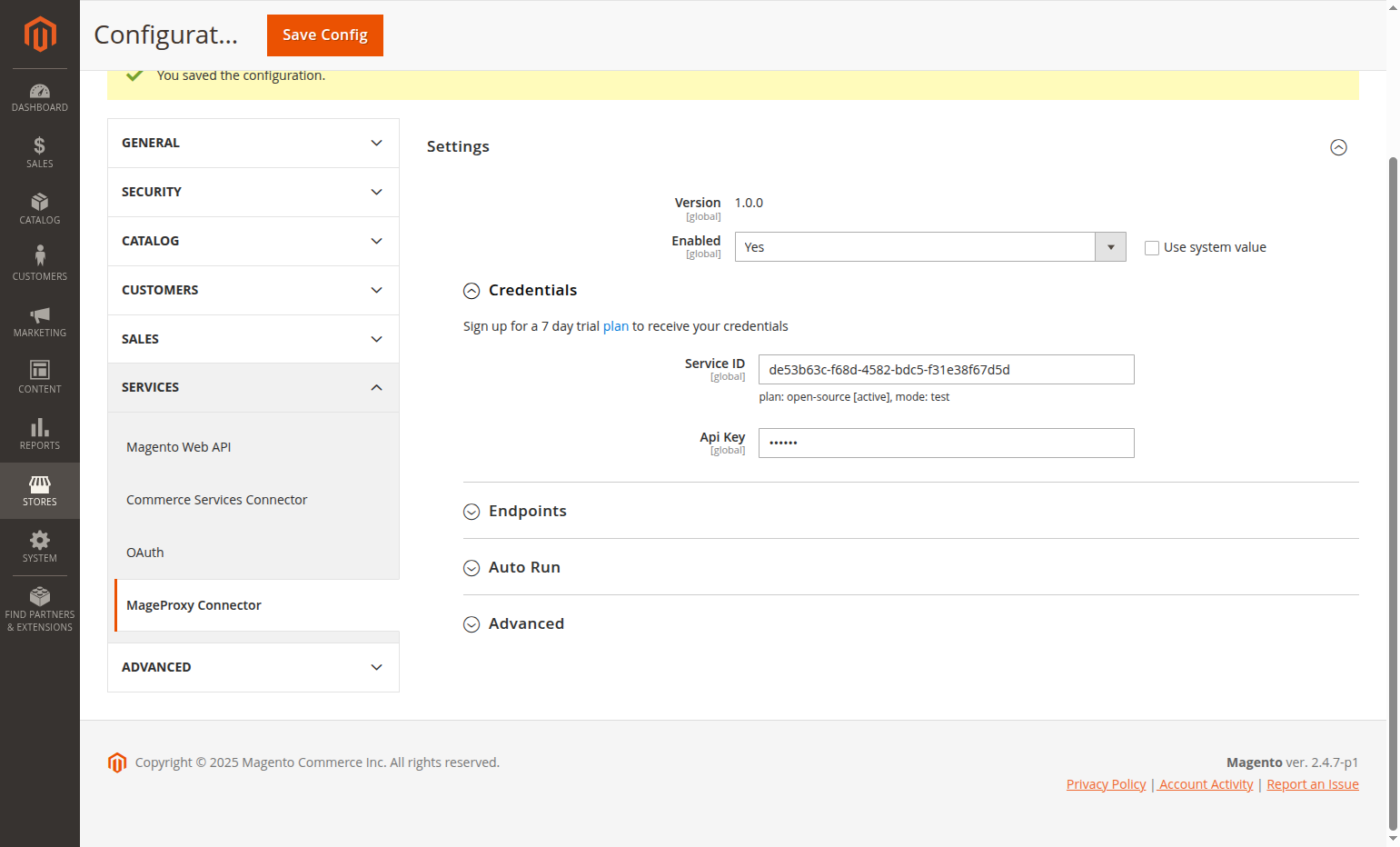Open the Report an Issue link
Viewport: 1400px width, 847px height.
(x=1313, y=784)
